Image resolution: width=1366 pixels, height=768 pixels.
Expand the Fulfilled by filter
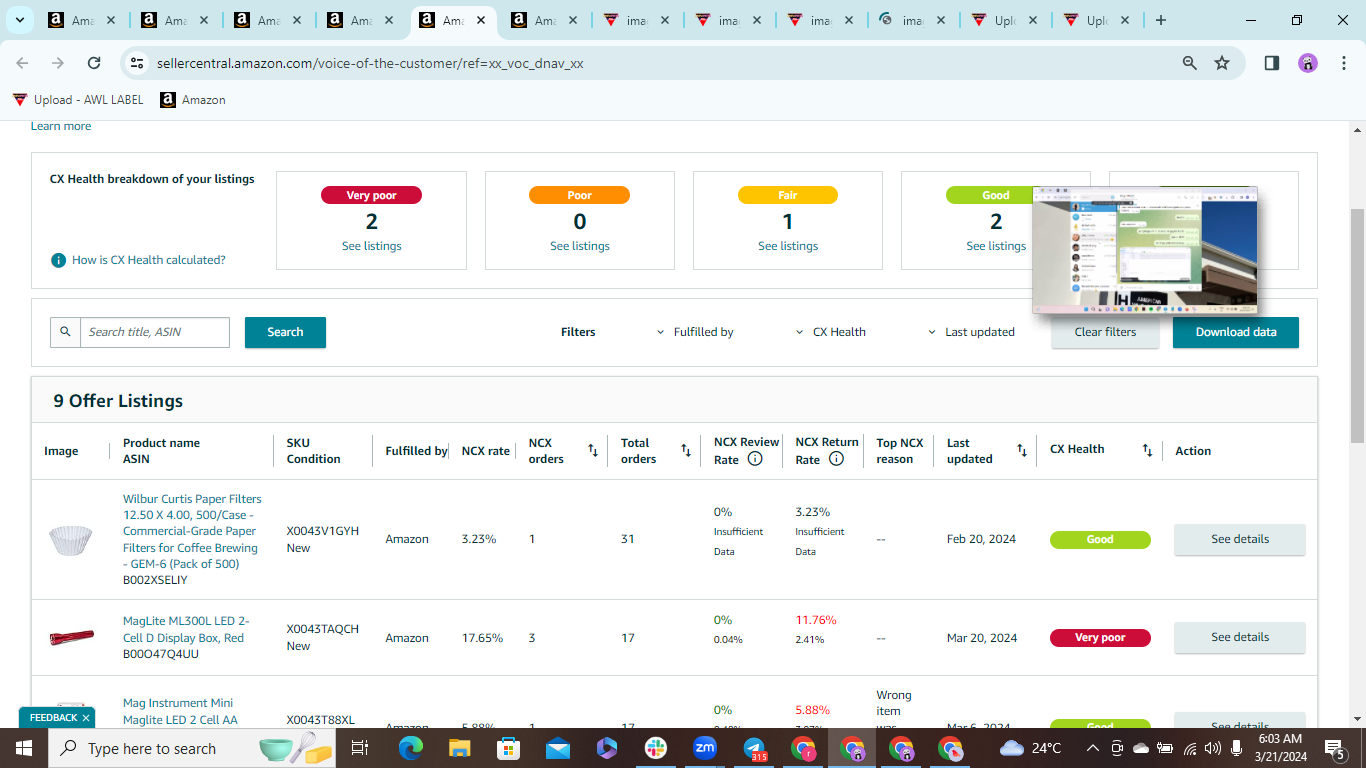pyautogui.click(x=696, y=332)
